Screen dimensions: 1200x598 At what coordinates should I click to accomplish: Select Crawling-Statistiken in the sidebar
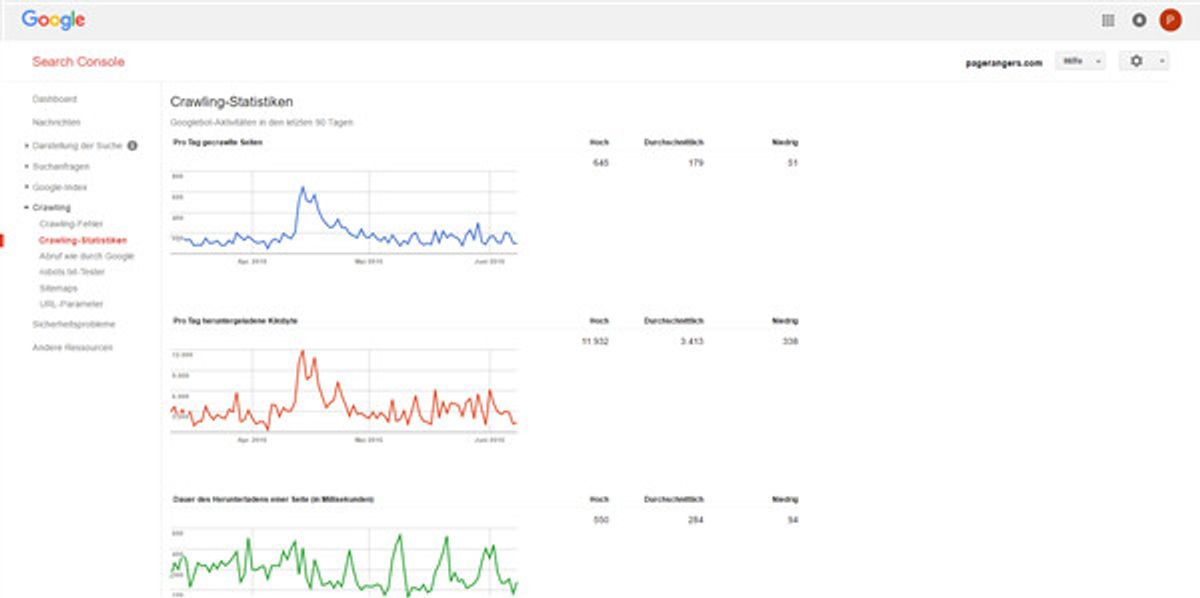click(x=83, y=240)
